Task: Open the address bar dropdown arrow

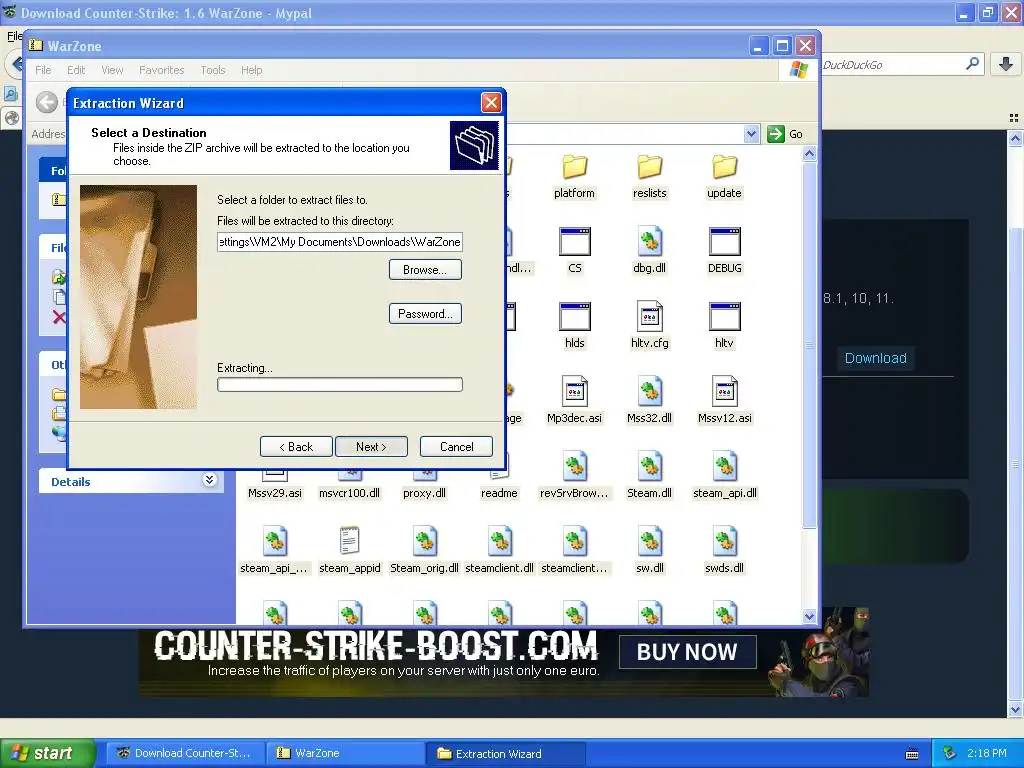Action: click(x=751, y=134)
